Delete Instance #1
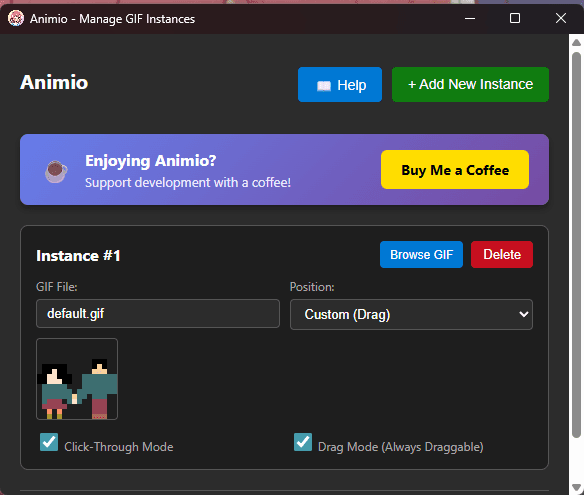The width and height of the screenshot is (584, 495). click(502, 254)
